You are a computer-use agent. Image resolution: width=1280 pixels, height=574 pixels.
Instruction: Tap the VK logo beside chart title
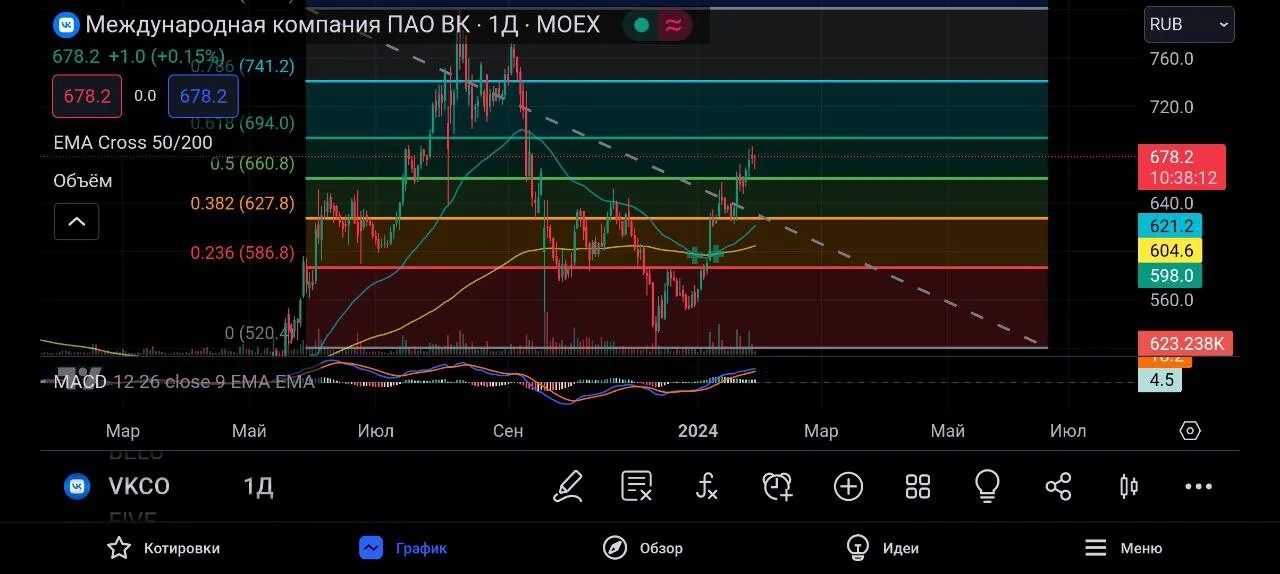click(66, 24)
